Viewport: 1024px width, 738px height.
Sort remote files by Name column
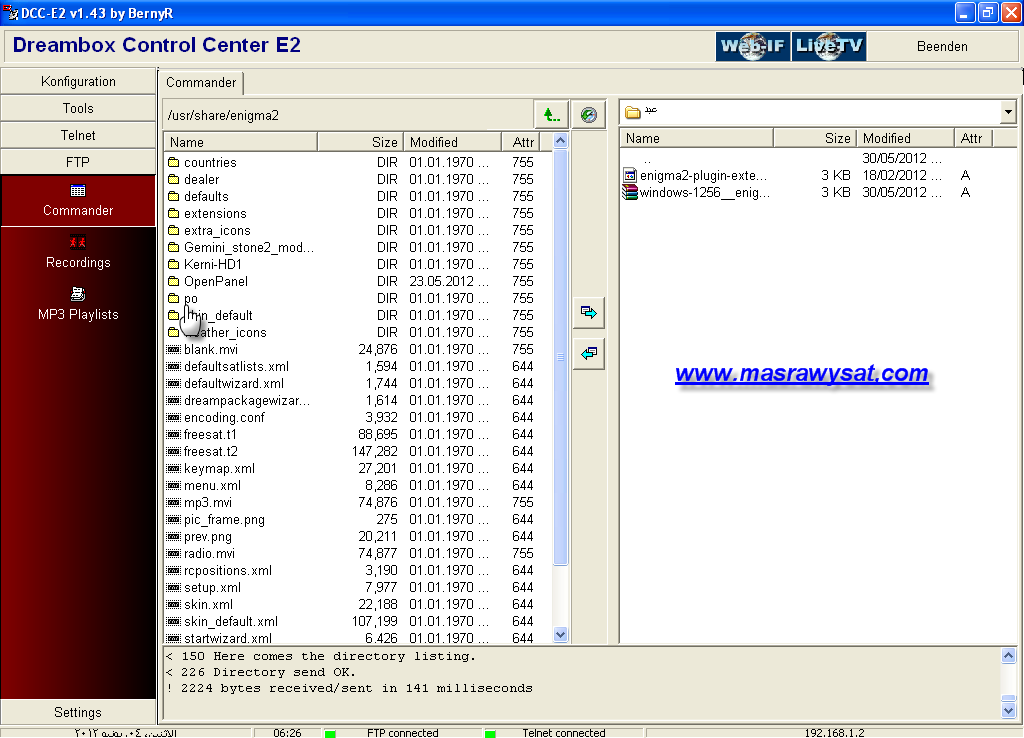pyautogui.click(x=241, y=142)
